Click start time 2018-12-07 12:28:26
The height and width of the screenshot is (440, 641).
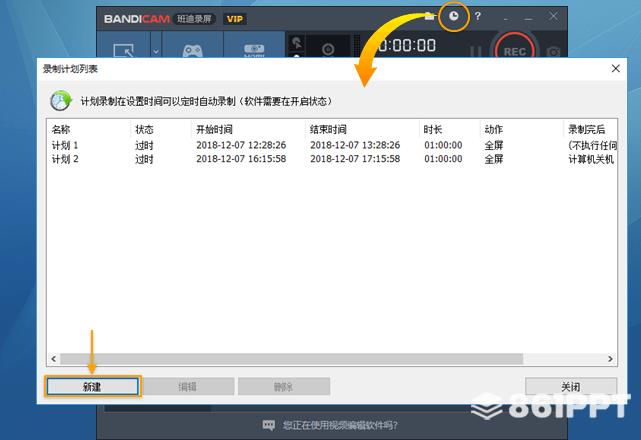[241, 145]
